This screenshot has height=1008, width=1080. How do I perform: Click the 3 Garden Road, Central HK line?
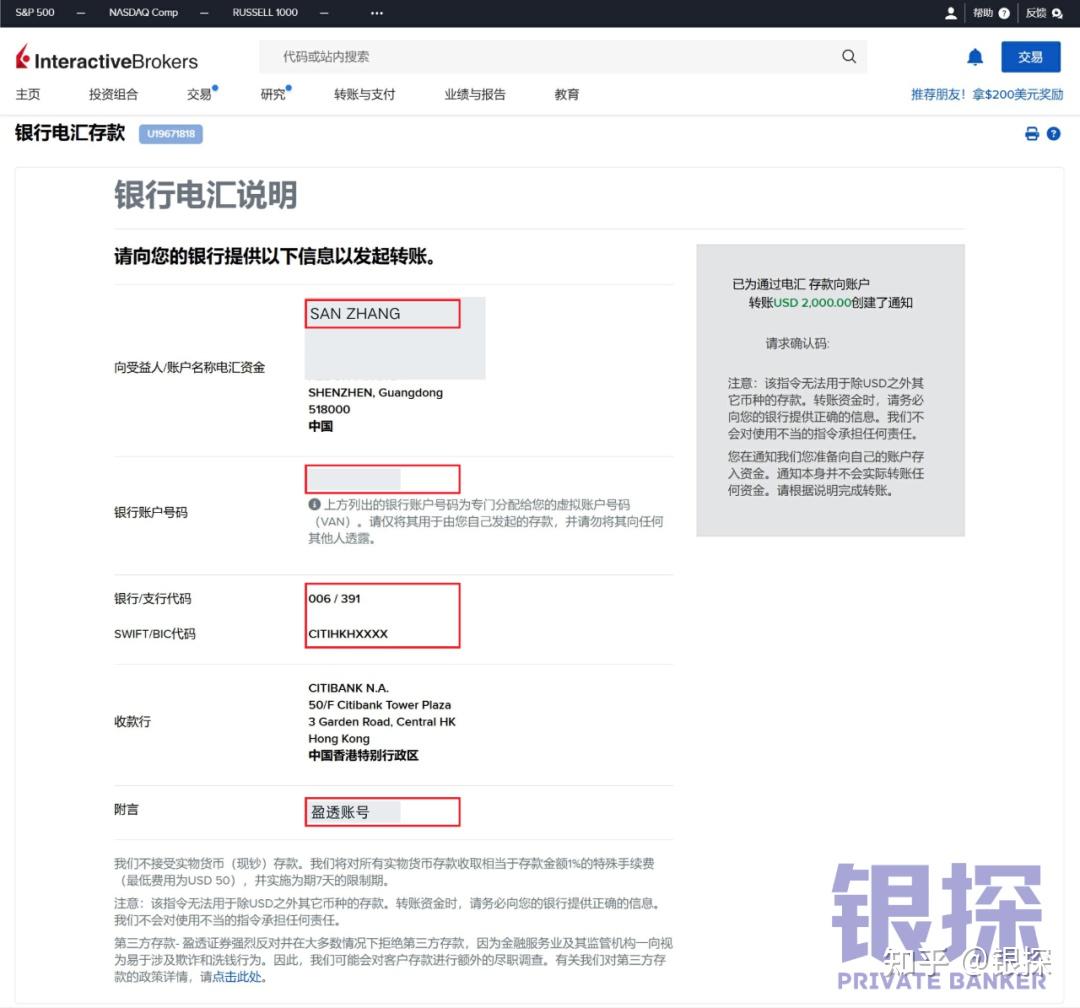tap(382, 722)
